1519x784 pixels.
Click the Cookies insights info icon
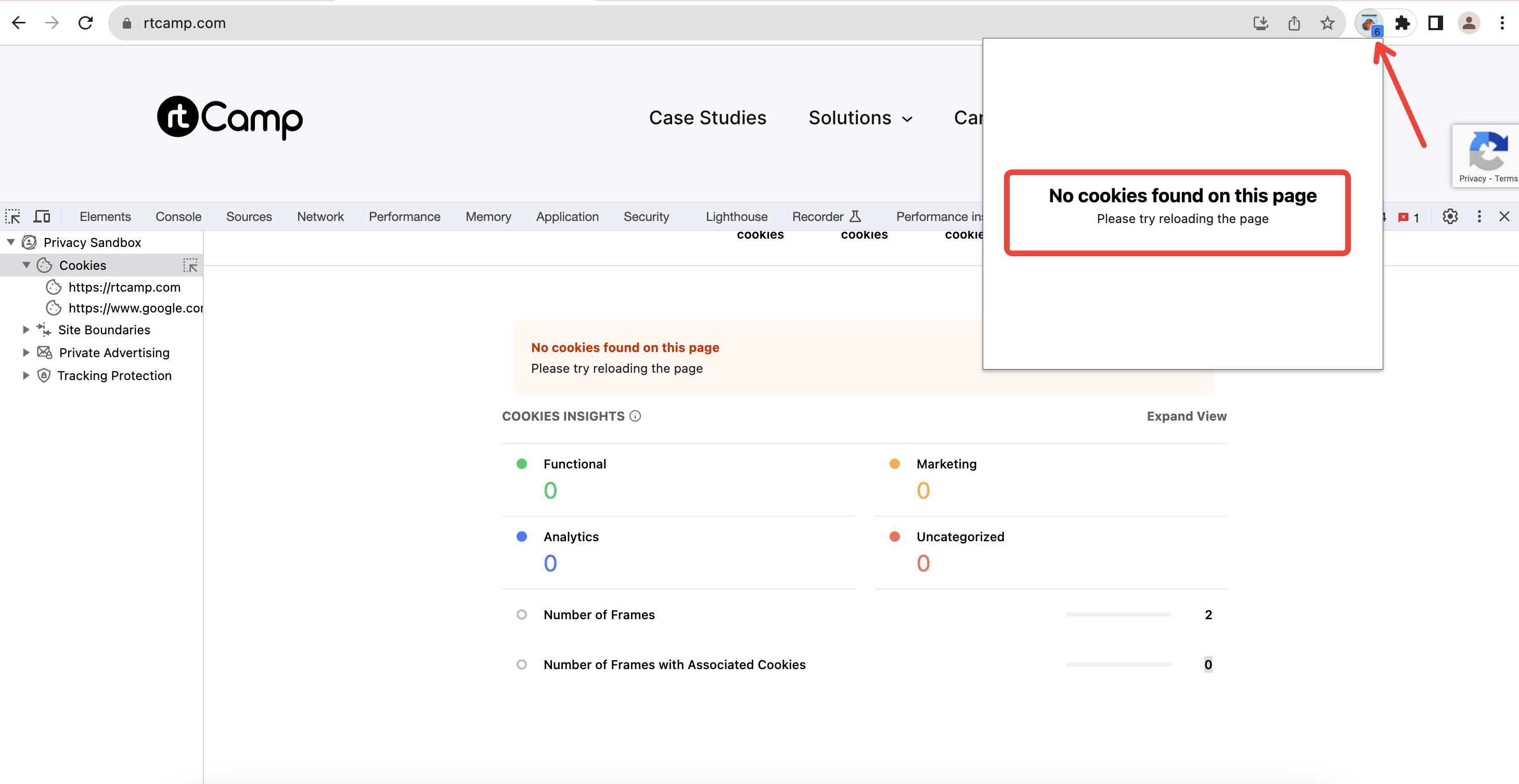pyautogui.click(x=635, y=415)
